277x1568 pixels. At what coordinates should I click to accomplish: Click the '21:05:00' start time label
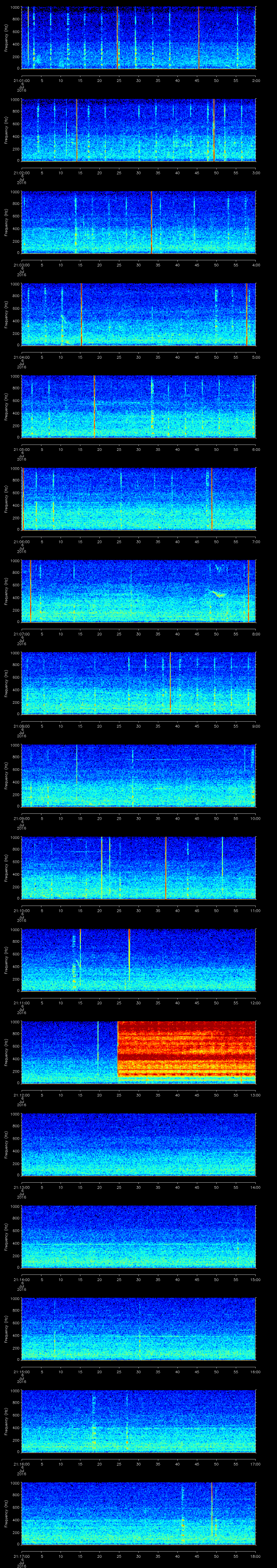tap(21, 449)
